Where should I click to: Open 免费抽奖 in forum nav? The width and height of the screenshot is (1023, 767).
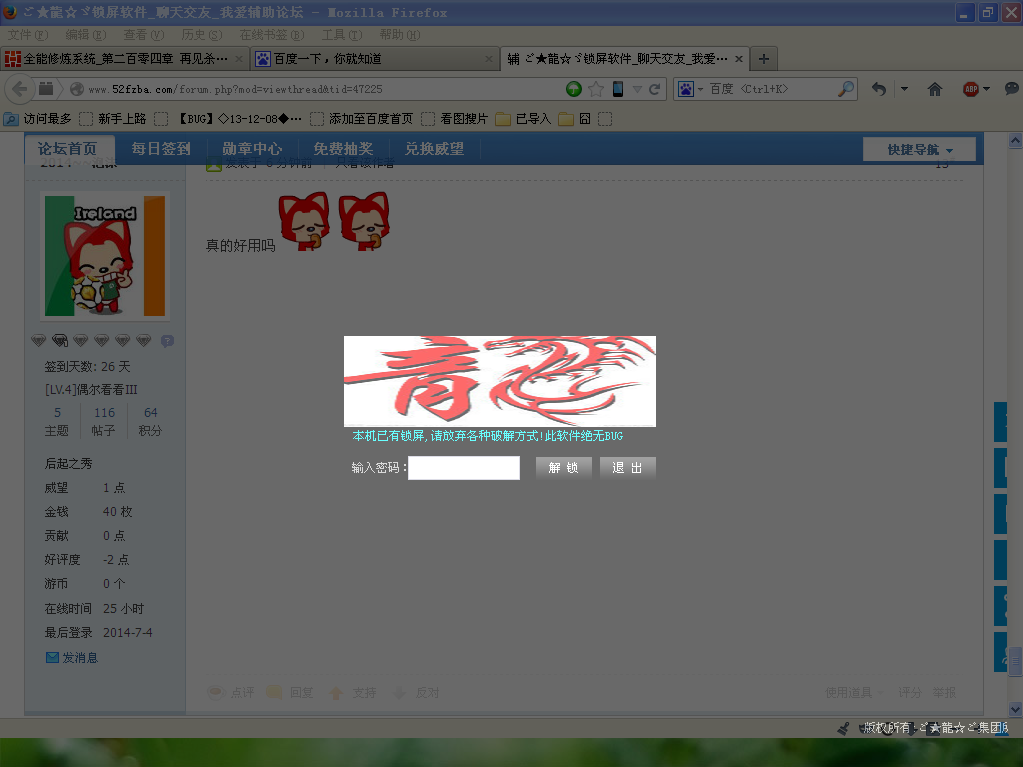[x=343, y=149]
